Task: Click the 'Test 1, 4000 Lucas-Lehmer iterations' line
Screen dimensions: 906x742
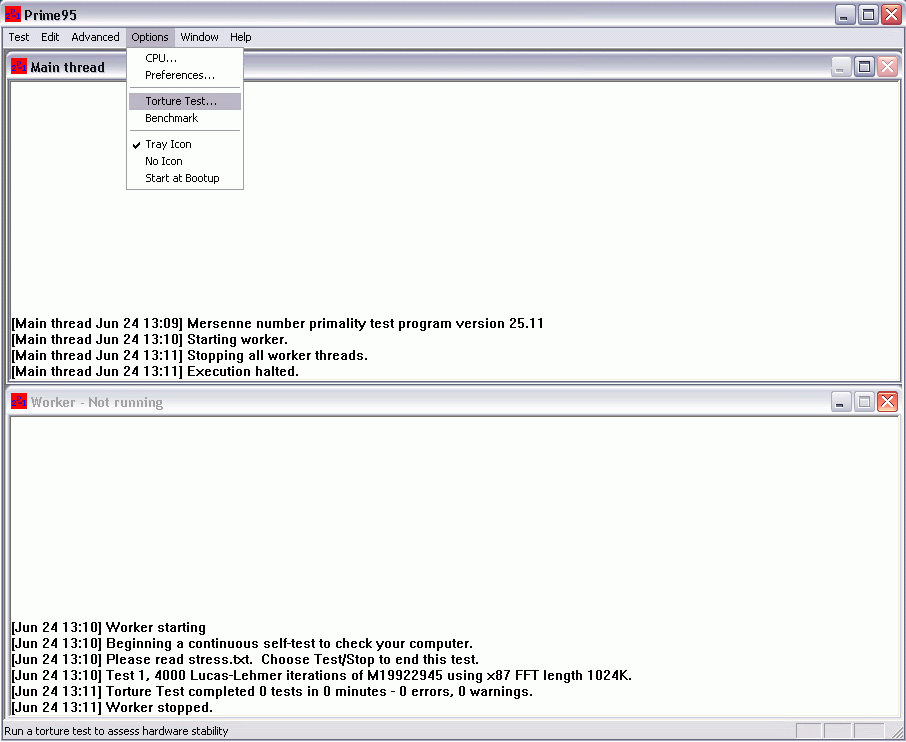Action: tap(322, 676)
